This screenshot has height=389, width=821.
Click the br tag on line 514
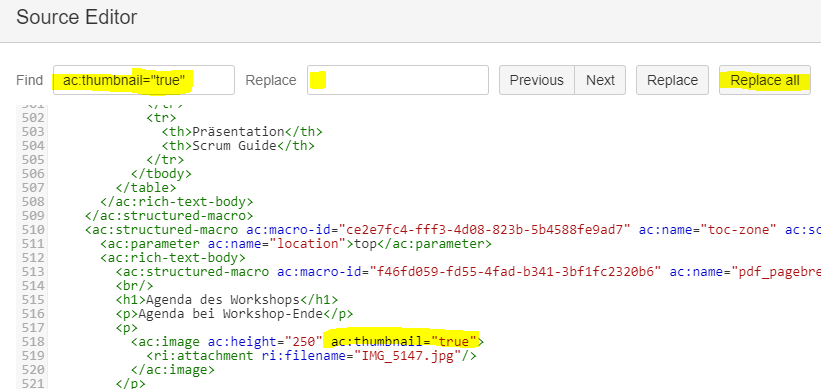[x=135, y=286]
